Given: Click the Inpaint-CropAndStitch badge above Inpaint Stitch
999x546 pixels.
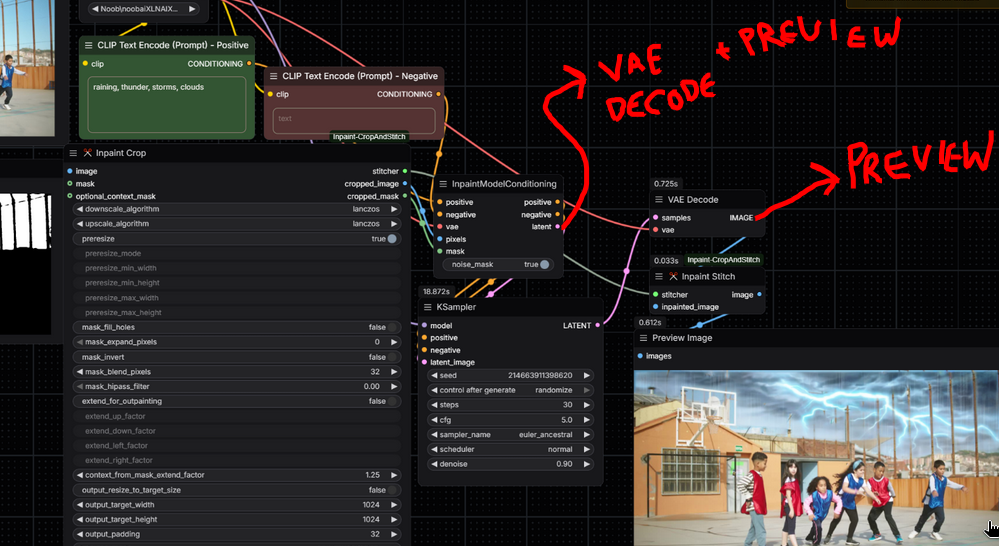Looking at the screenshot, I should point(723,260).
